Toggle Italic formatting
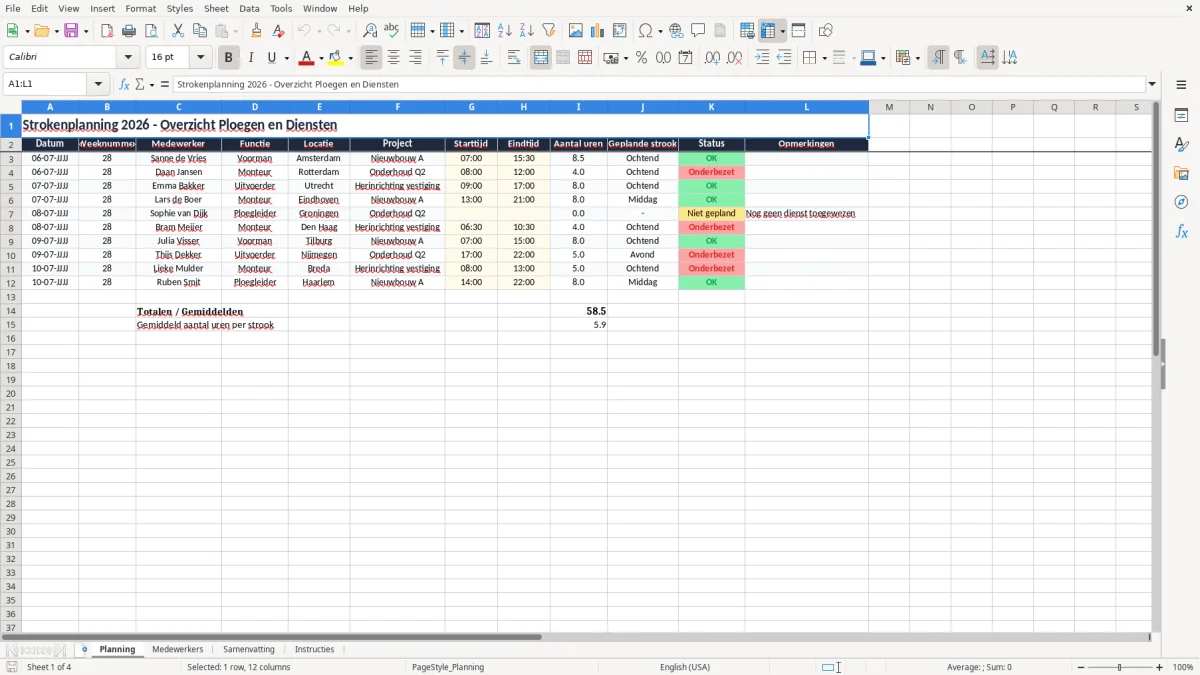The height and width of the screenshot is (675, 1200). pos(251,58)
